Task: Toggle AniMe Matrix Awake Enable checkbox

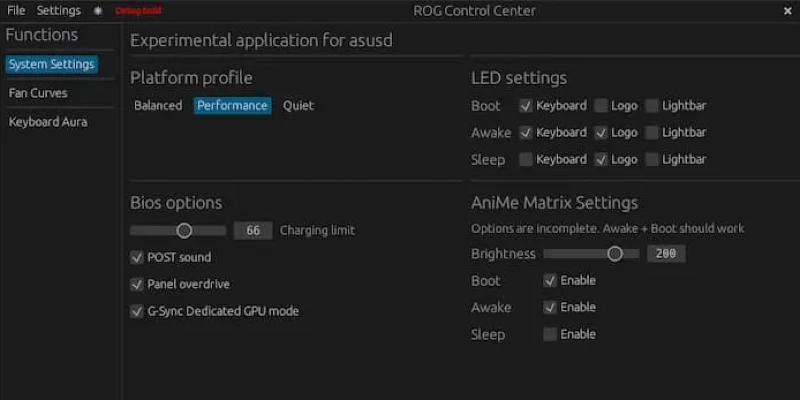Action: (x=549, y=308)
